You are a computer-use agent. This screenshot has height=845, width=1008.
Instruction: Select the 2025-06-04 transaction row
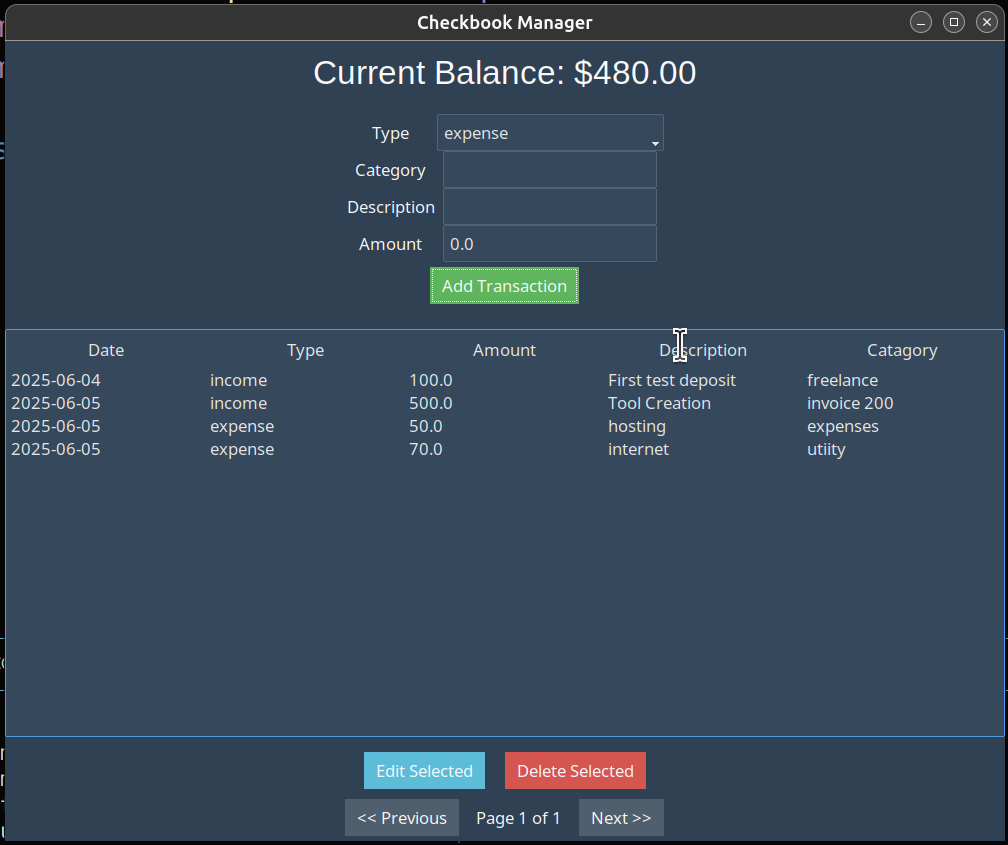(505, 380)
